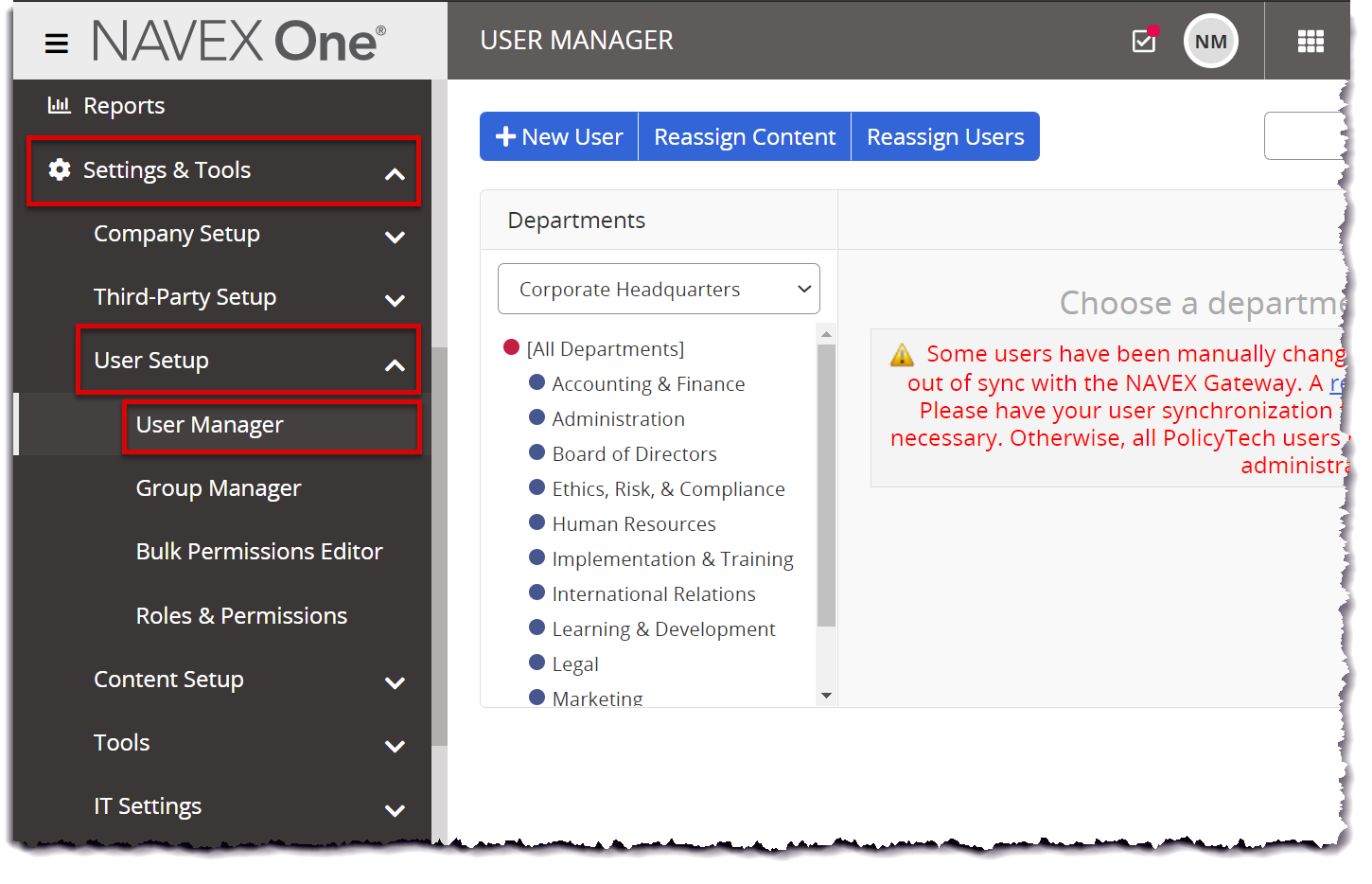Select the Legal department bullet

tap(537, 662)
